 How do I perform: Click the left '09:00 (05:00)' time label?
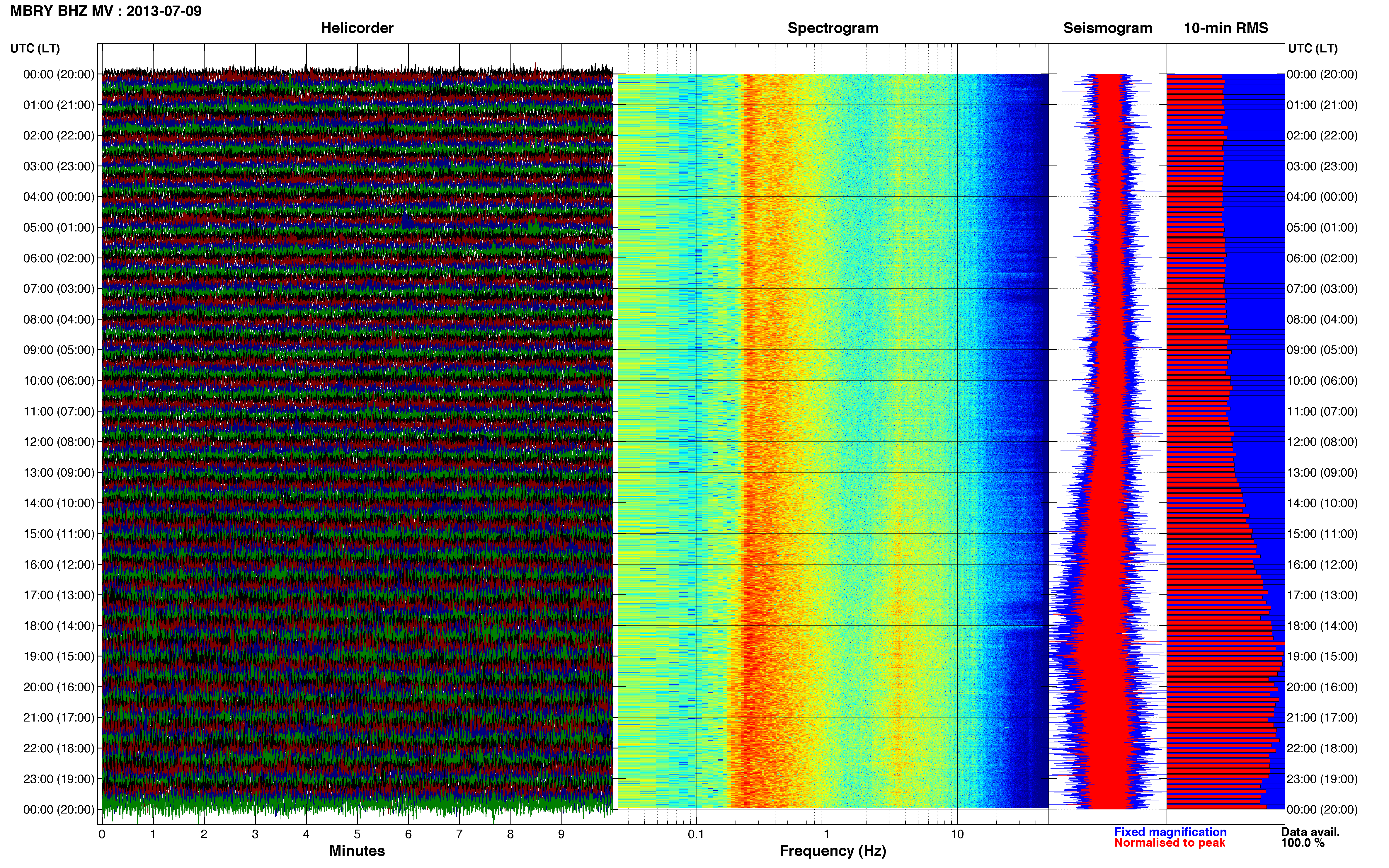tap(59, 350)
